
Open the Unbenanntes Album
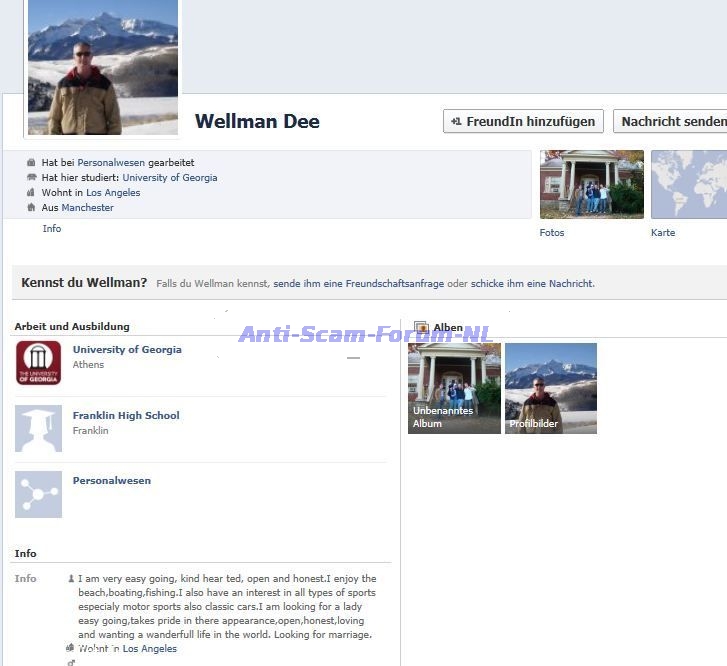click(454, 388)
